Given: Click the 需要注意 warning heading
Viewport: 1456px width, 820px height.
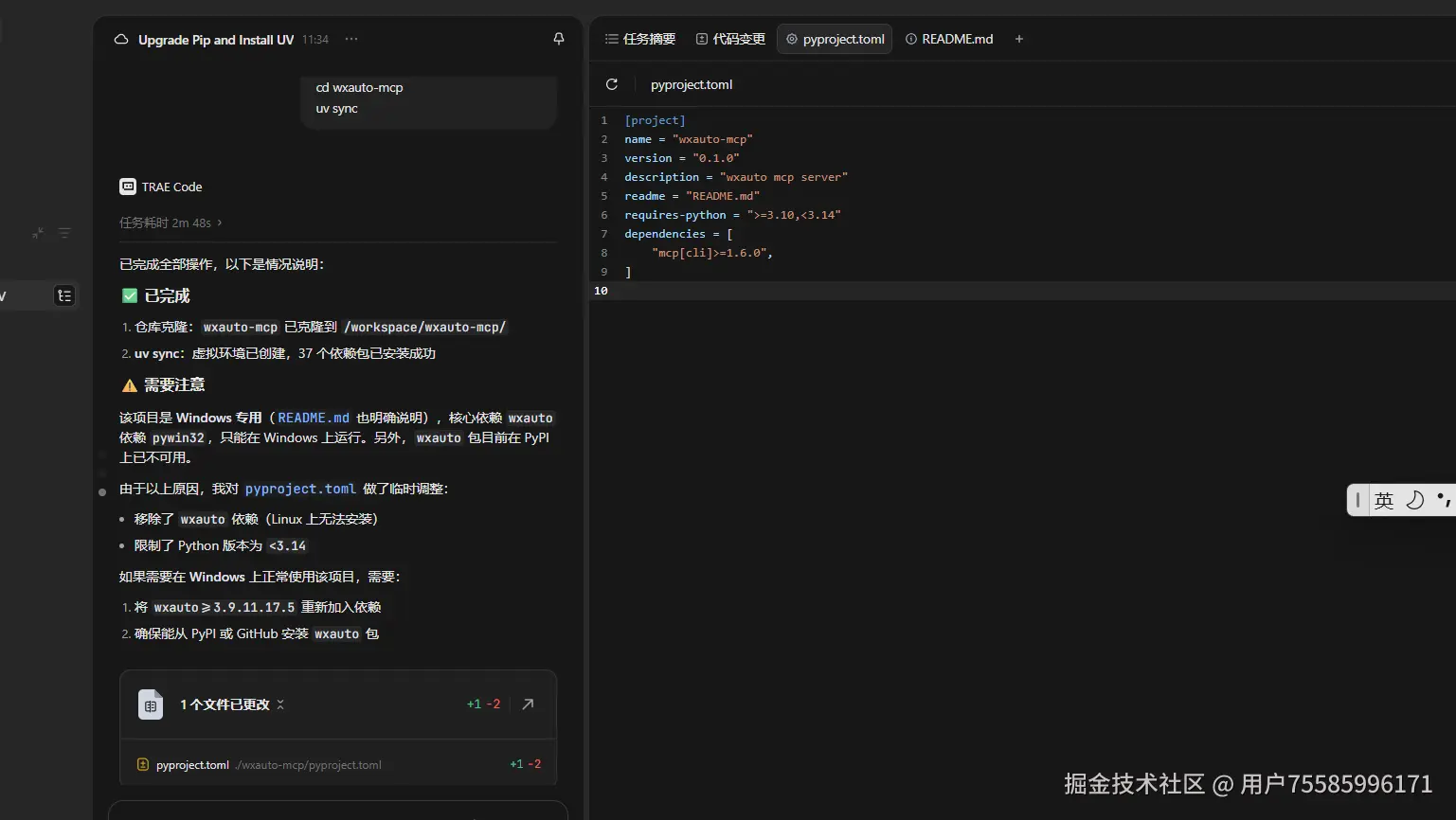Looking at the screenshot, I should 164,384.
